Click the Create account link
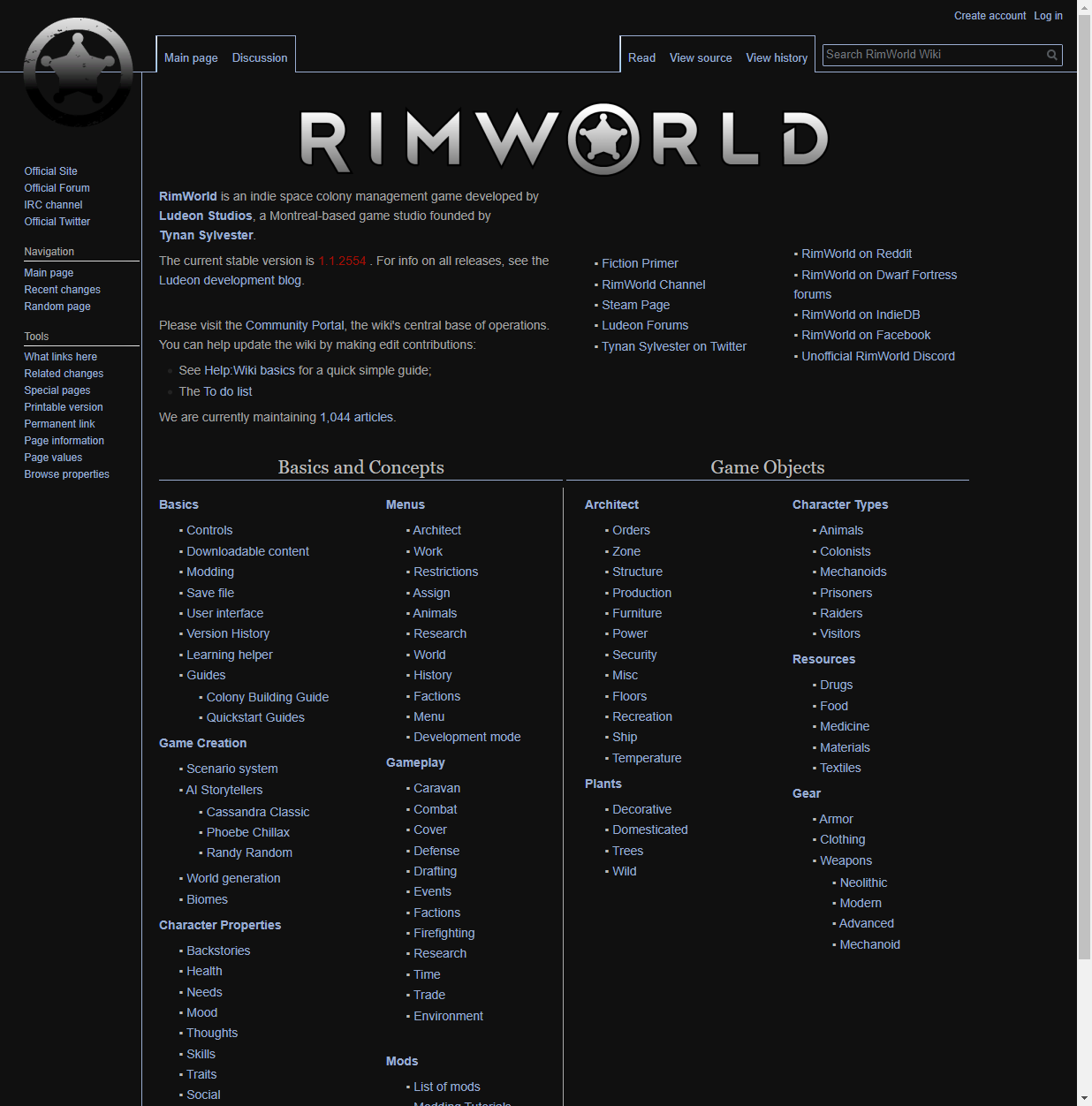1092x1106 pixels. (990, 16)
